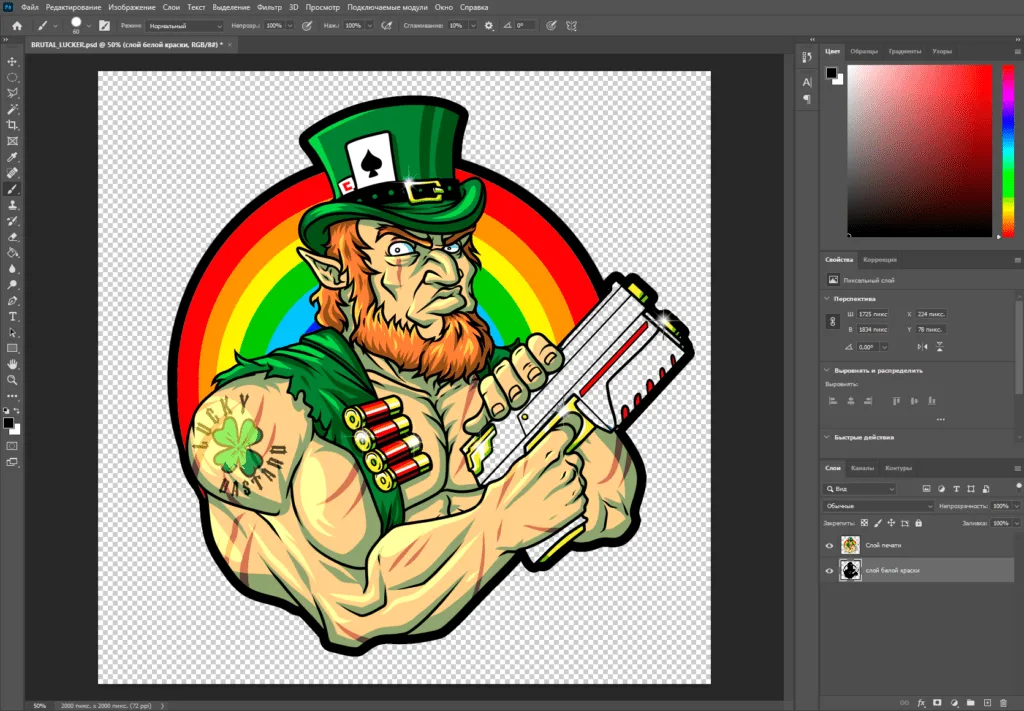The width and height of the screenshot is (1024, 711).
Task: Select the 'Слой печати' layer thumbnail
Action: pos(850,545)
